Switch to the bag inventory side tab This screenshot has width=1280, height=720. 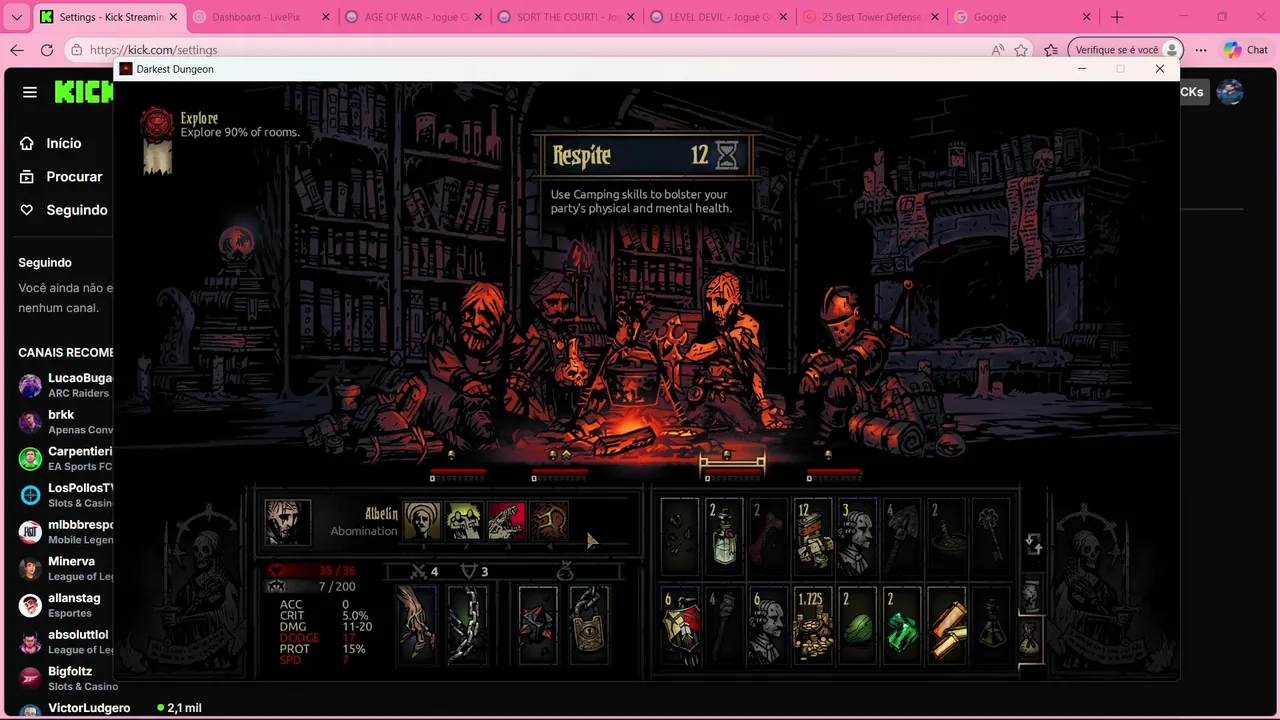pos(1030,638)
